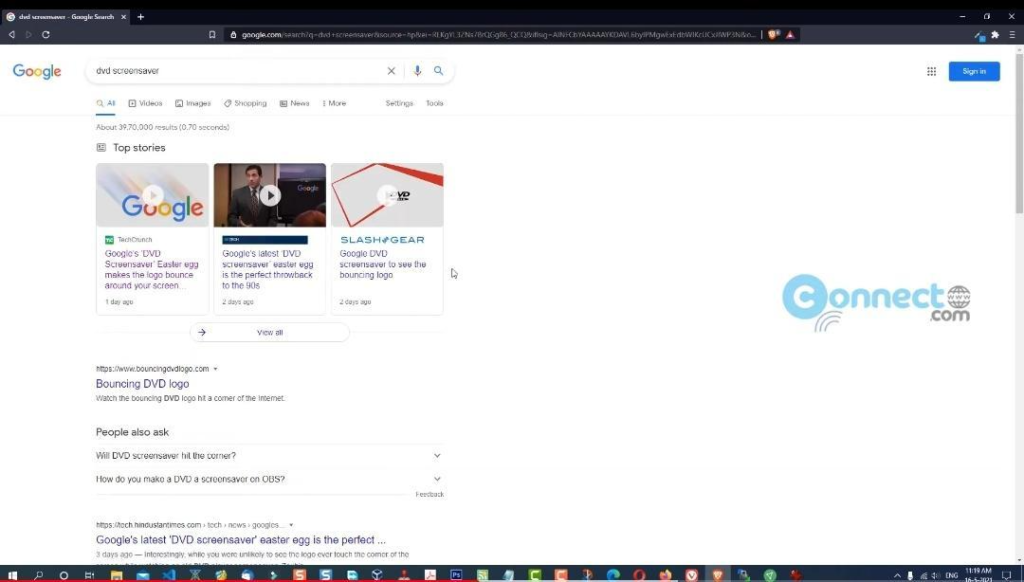Open the Google apps grid
The height and width of the screenshot is (582, 1024).
click(931, 71)
